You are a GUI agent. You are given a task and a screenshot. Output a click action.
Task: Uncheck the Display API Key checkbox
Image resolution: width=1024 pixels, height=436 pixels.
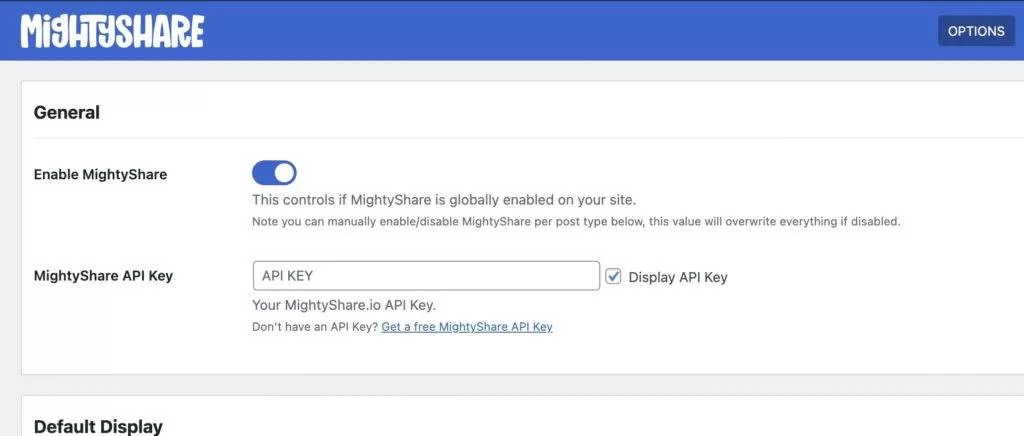(614, 276)
